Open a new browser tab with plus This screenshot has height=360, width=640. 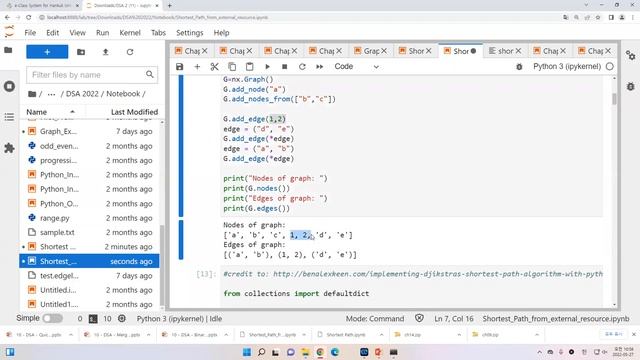169,6
